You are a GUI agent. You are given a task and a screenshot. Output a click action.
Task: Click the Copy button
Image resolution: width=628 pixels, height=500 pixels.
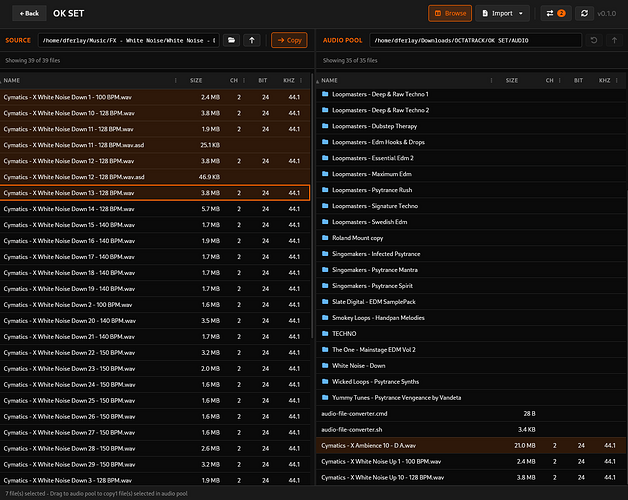point(289,40)
